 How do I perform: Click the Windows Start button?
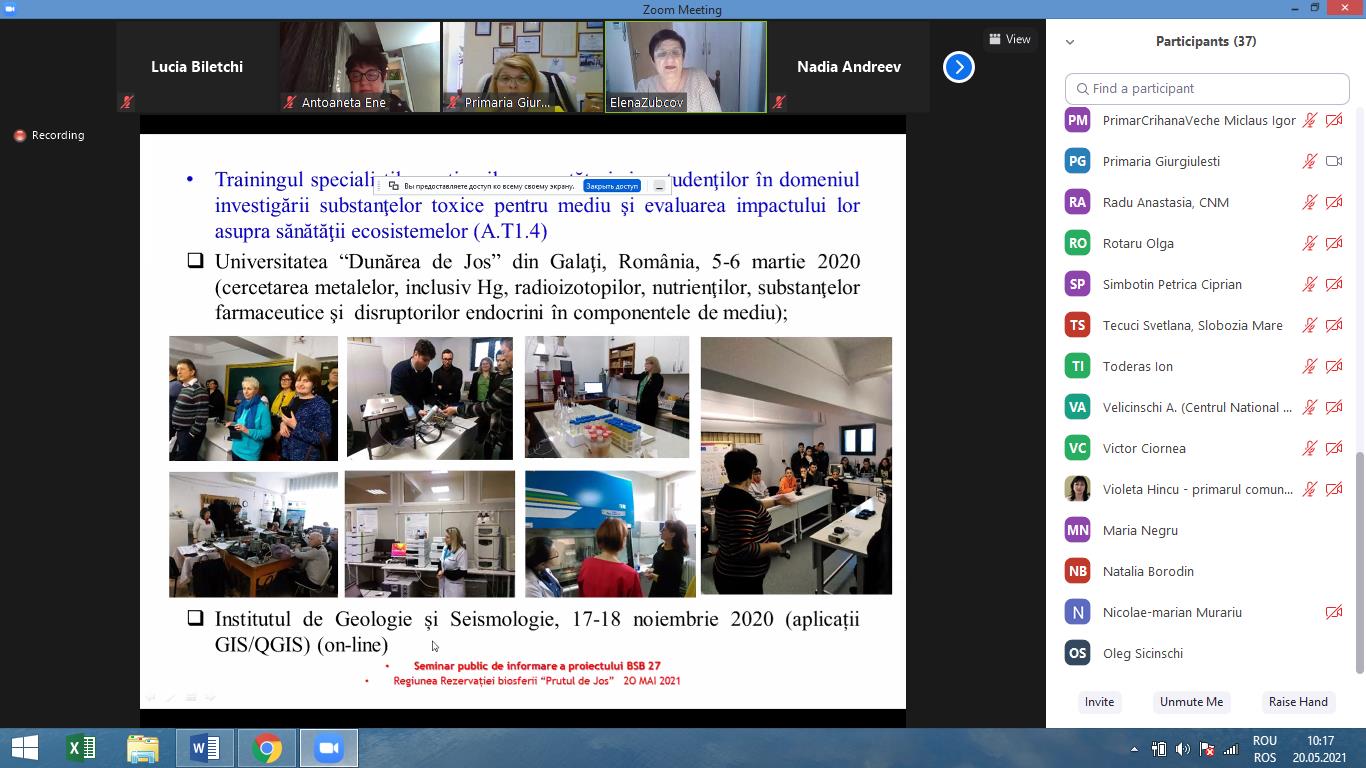pyautogui.click(x=25, y=748)
